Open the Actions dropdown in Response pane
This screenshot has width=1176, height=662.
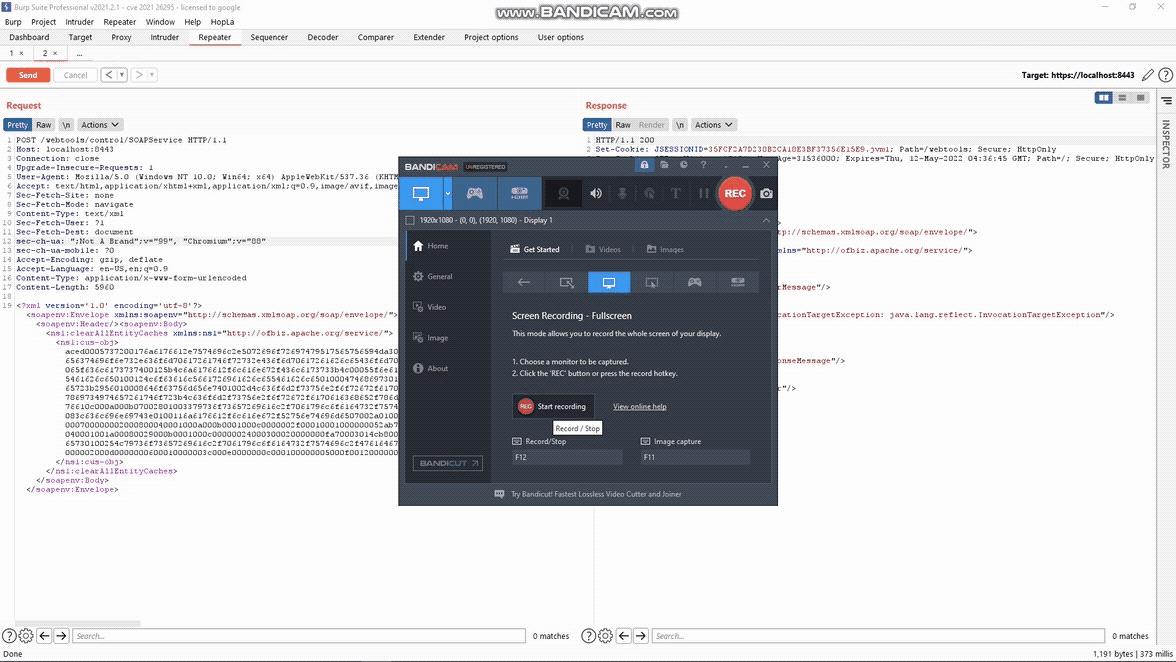click(x=713, y=125)
